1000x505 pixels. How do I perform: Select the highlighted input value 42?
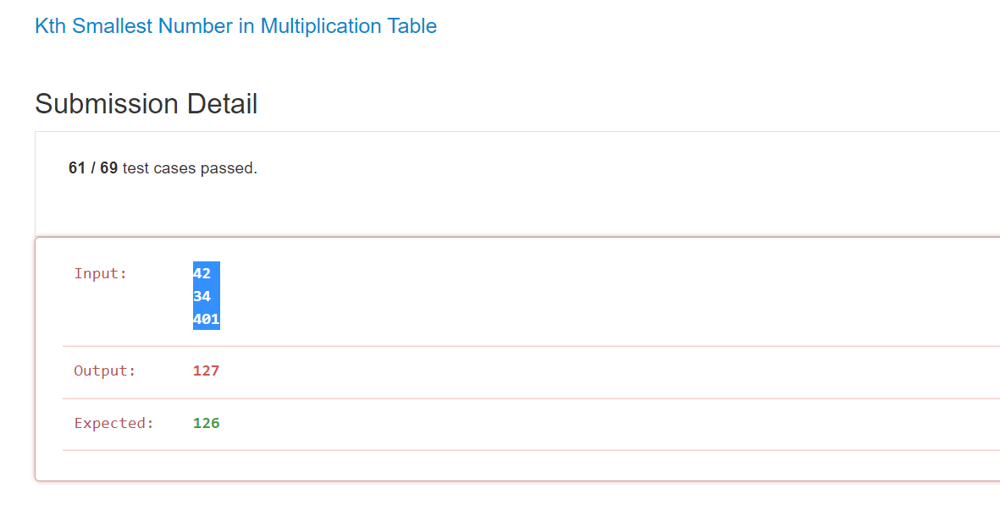click(x=202, y=273)
